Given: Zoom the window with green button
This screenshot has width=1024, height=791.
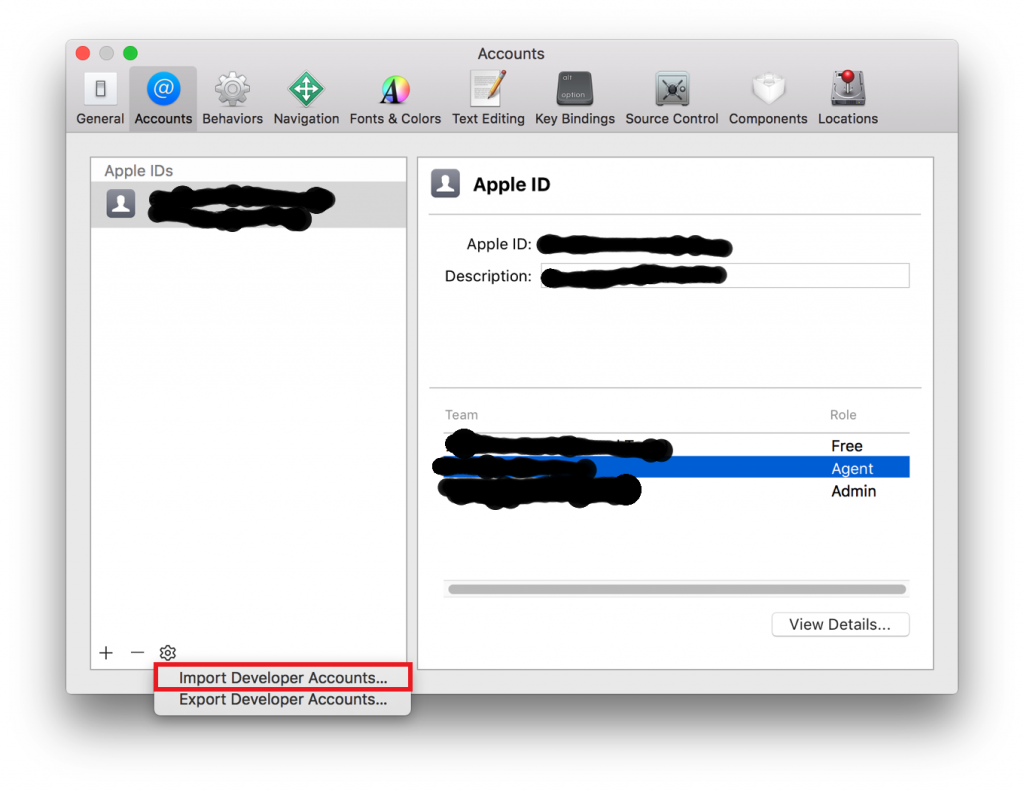Looking at the screenshot, I should click(131, 53).
